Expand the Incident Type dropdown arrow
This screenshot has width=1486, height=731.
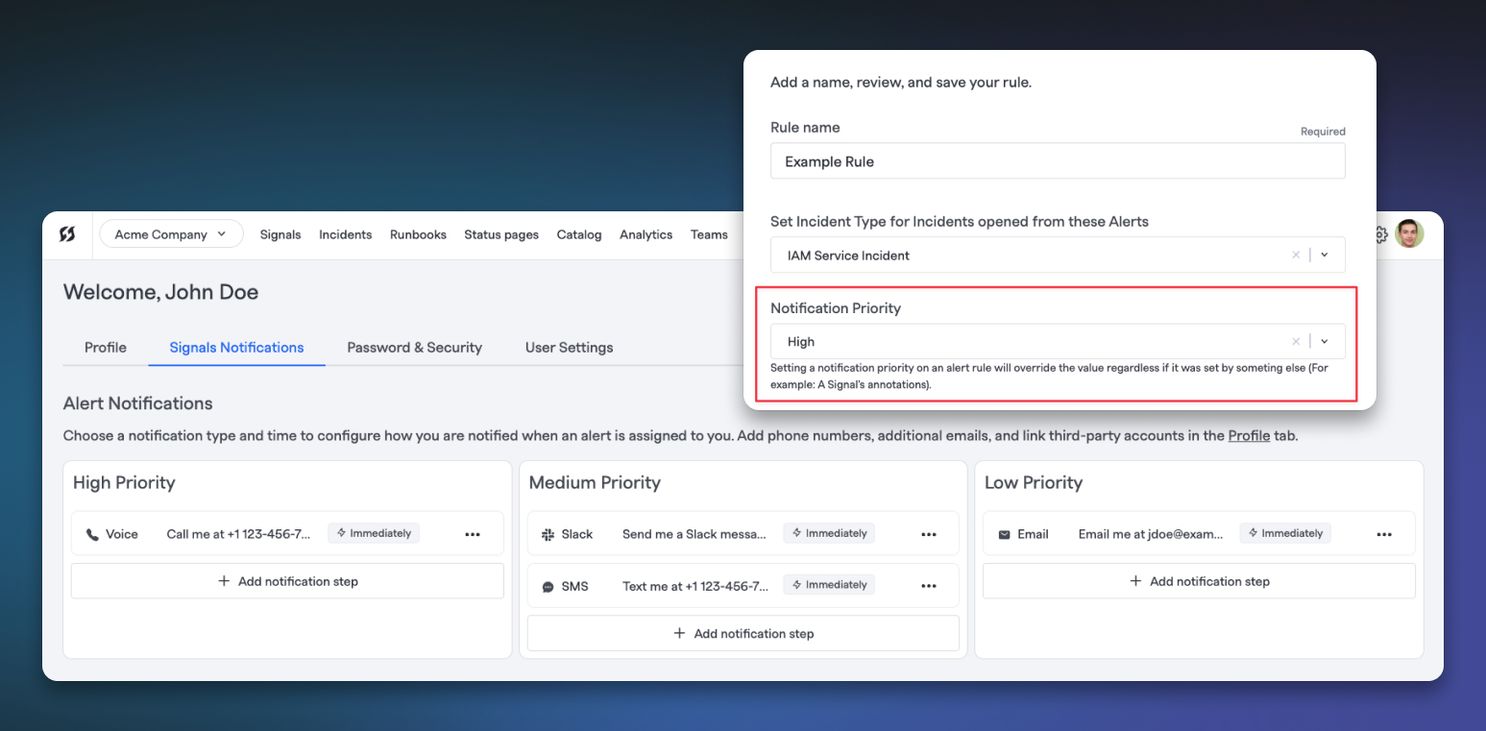point(1325,255)
